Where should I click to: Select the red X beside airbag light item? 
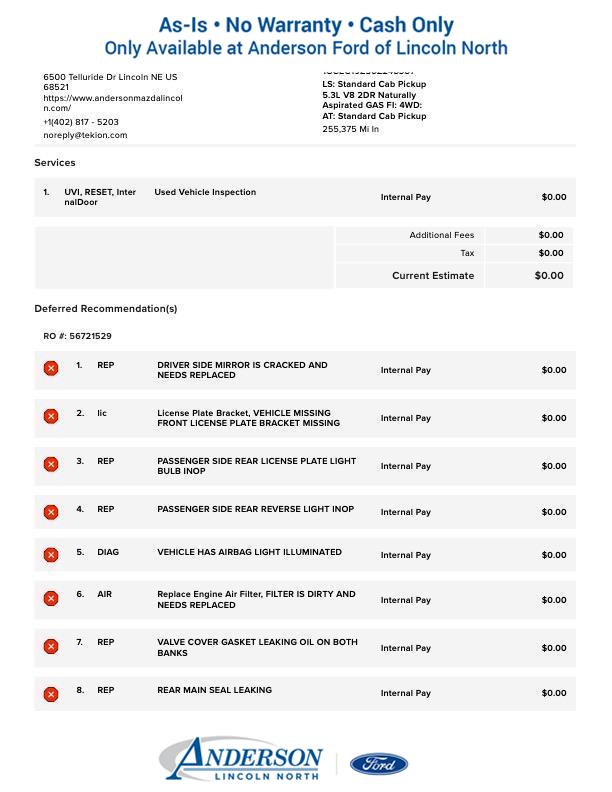51,555
